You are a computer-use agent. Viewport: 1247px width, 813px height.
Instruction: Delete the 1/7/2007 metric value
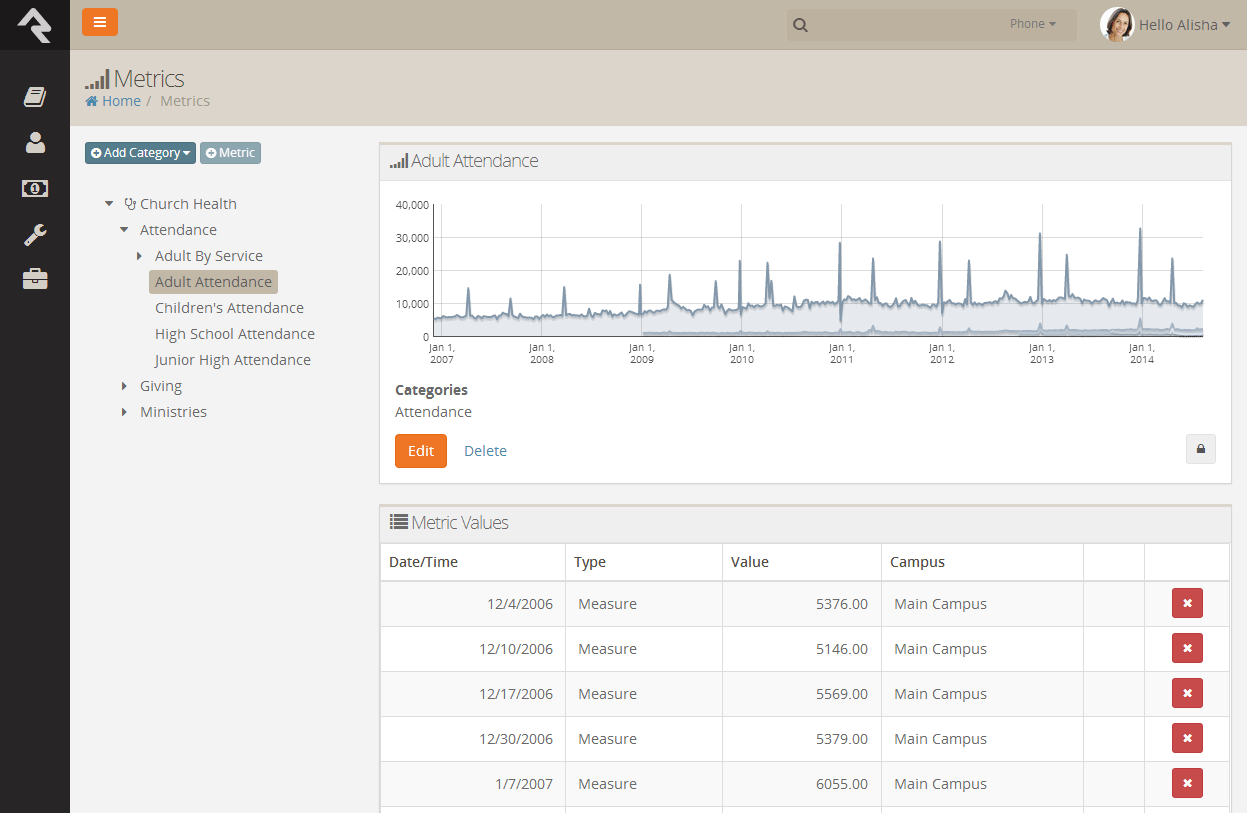(x=1187, y=784)
